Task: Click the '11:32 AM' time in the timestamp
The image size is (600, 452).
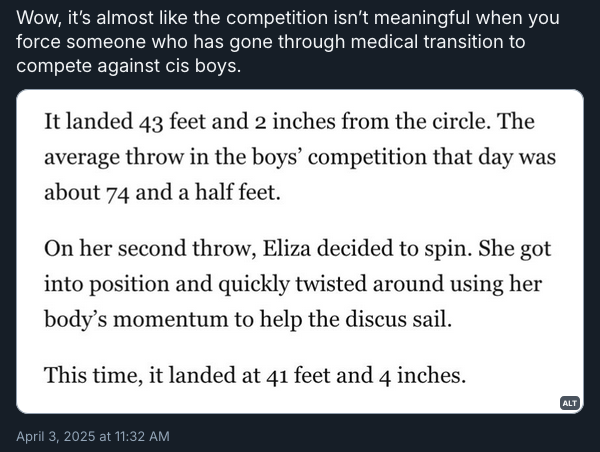Action: (142, 436)
